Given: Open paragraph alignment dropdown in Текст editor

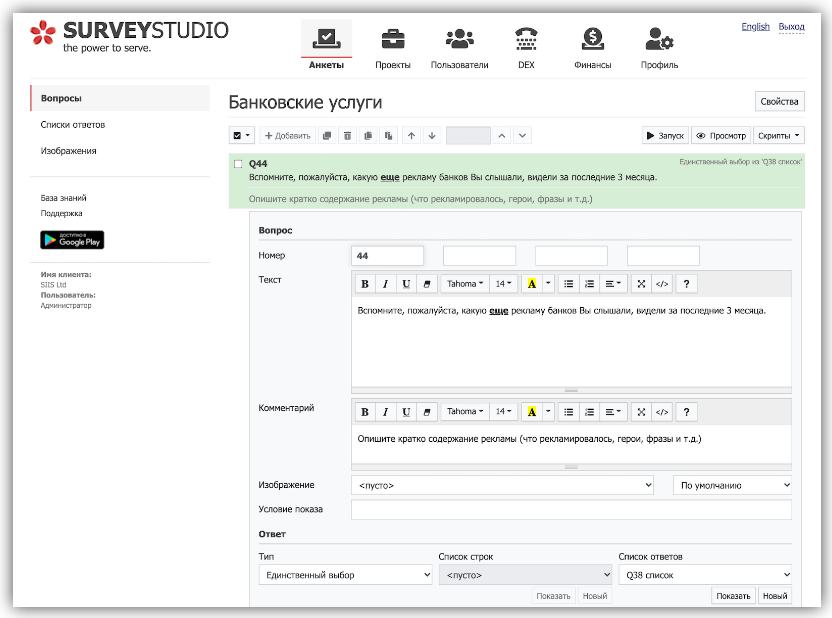Looking at the screenshot, I should 613,284.
